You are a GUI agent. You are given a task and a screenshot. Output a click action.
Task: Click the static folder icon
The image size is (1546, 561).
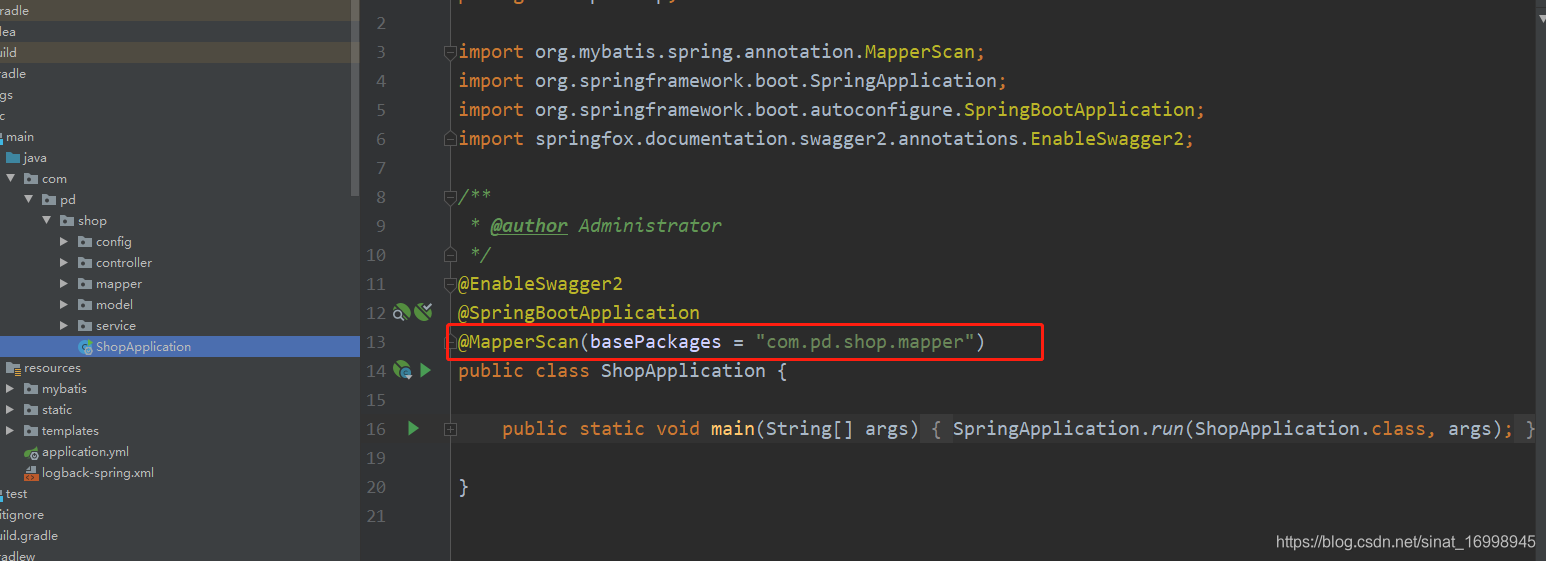pos(31,410)
